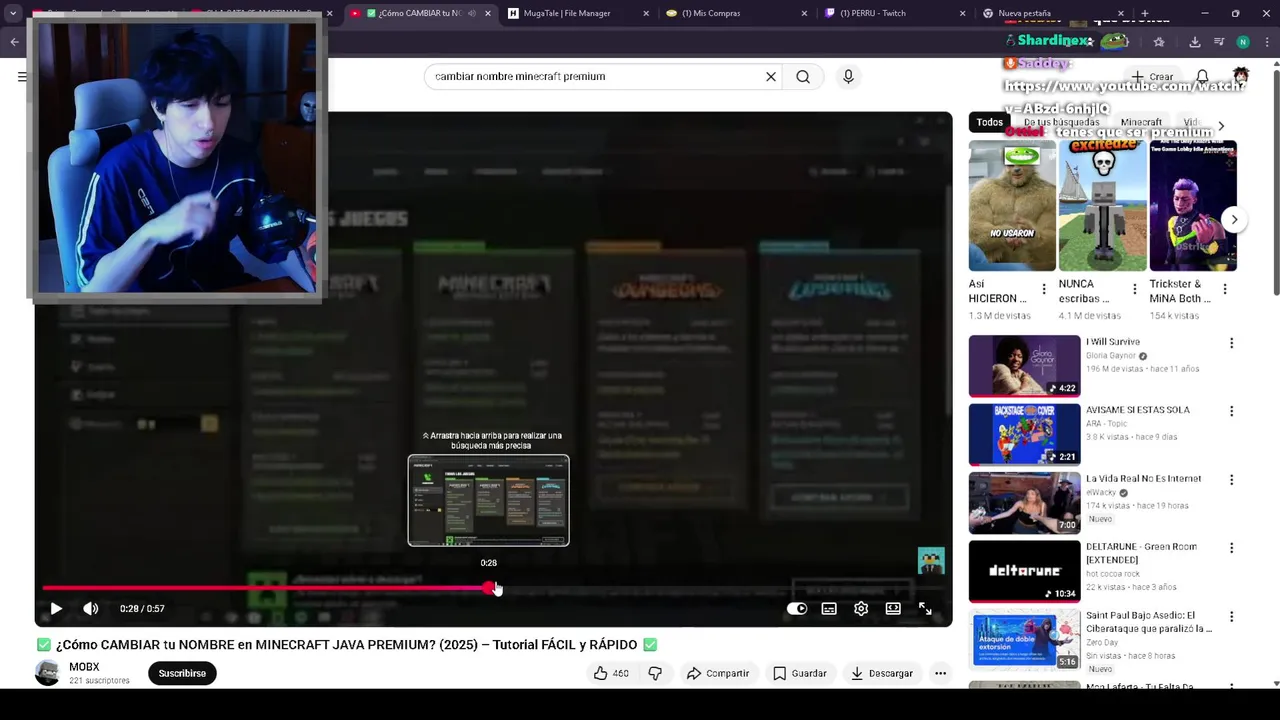Open the MOBX channel avatar
Viewport: 1280px width, 720px height.
coord(47,673)
